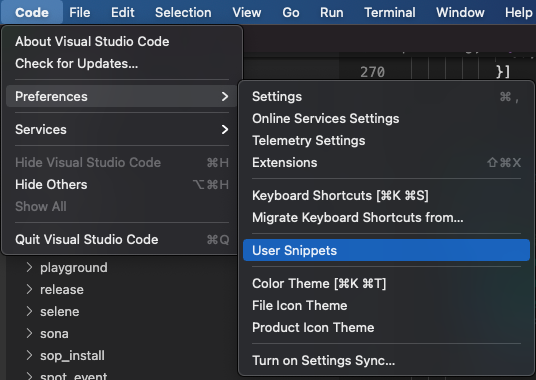This screenshot has height=380, width=536.
Task: Select the selene folder name
Action: click(60, 312)
